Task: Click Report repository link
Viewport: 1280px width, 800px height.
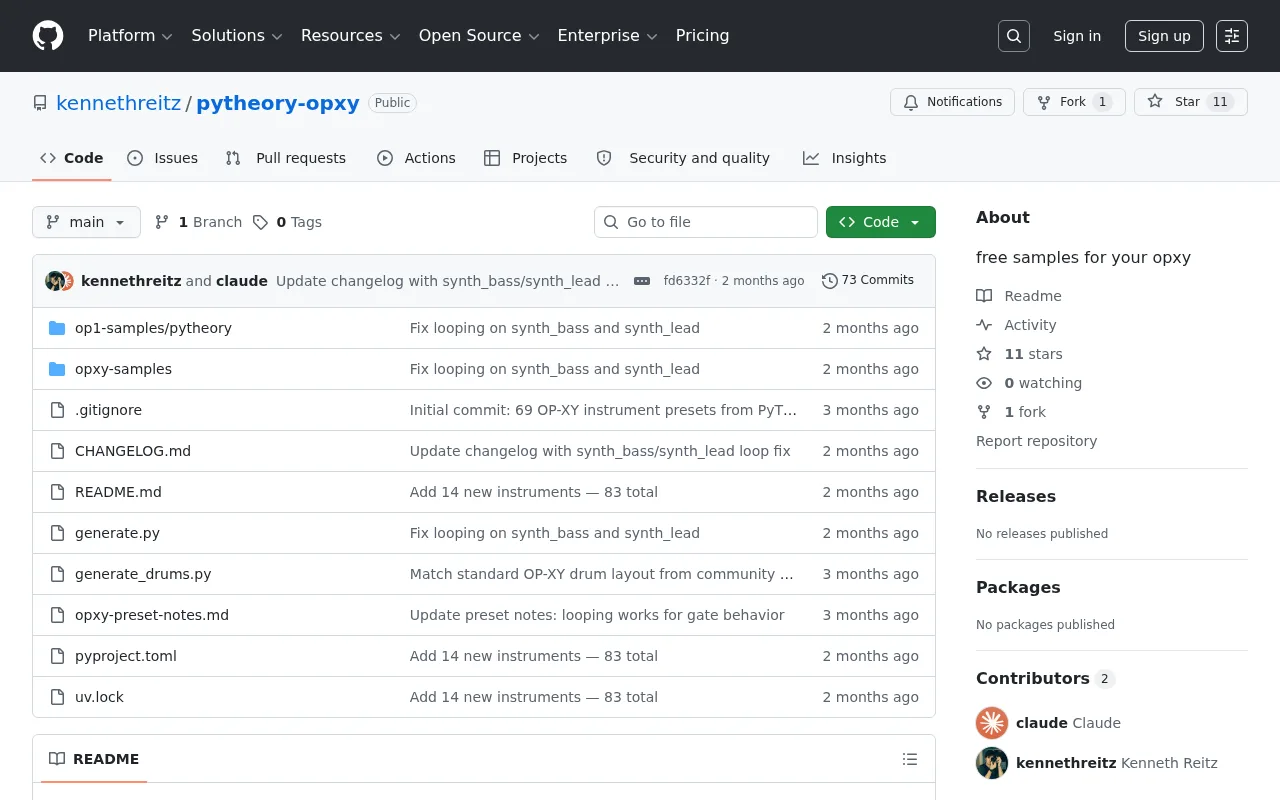Action: [1036, 441]
